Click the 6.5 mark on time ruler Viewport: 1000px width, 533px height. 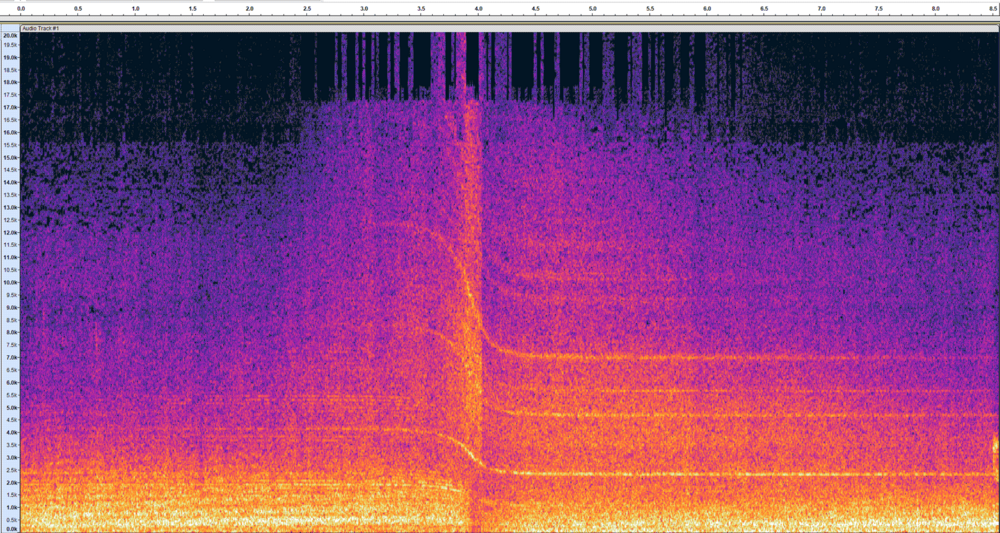(x=764, y=9)
